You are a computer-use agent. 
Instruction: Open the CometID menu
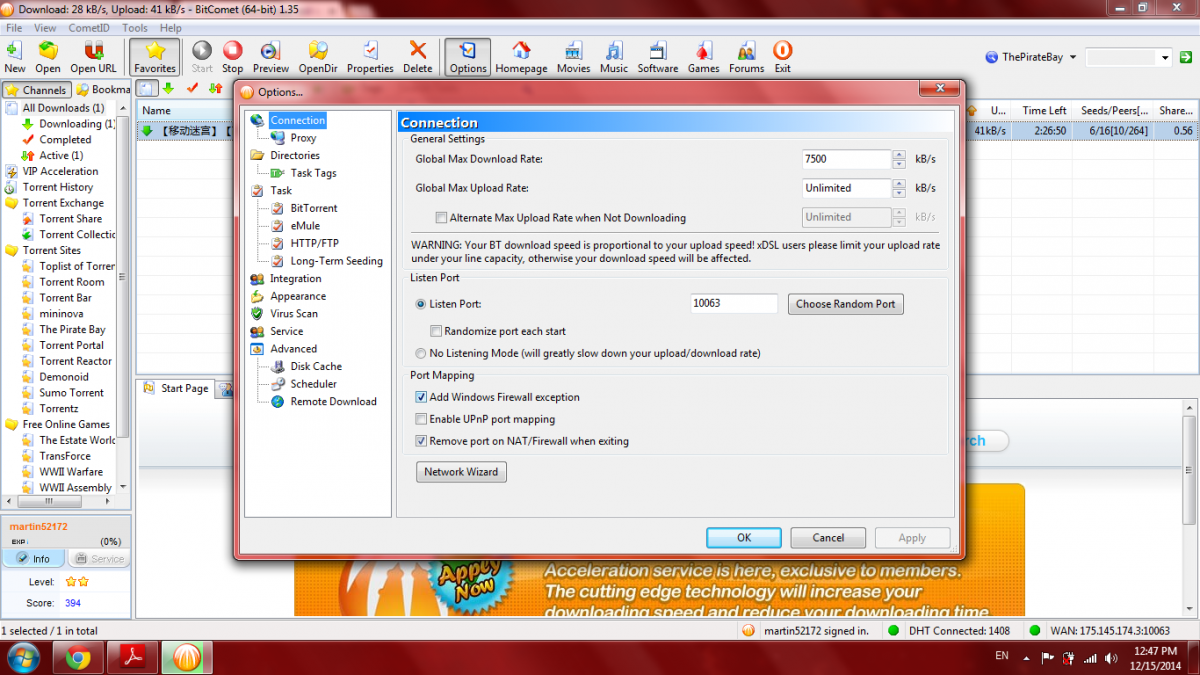pyautogui.click(x=89, y=28)
